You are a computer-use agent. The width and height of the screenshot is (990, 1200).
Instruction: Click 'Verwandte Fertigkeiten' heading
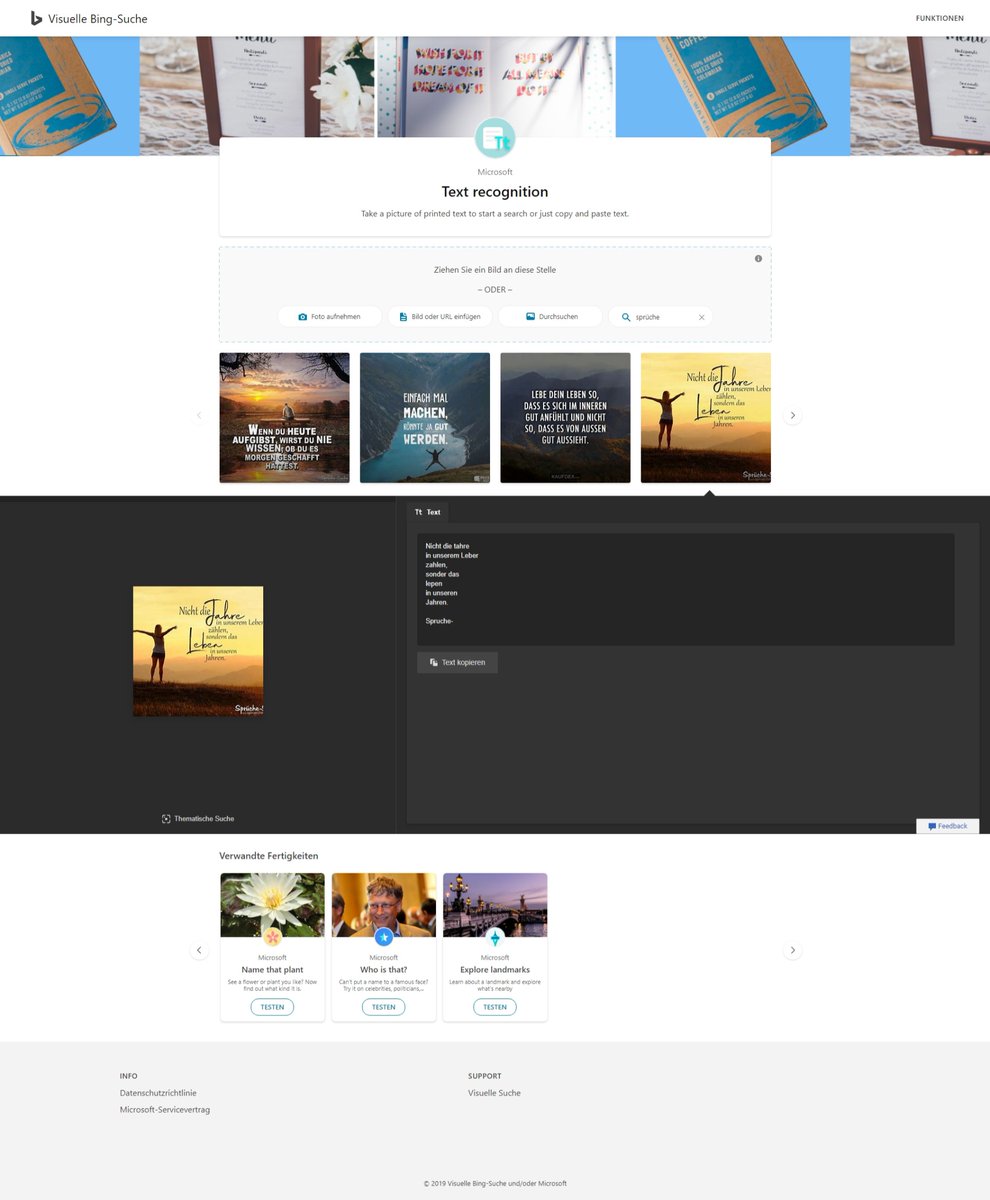pyautogui.click(x=269, y=856)
